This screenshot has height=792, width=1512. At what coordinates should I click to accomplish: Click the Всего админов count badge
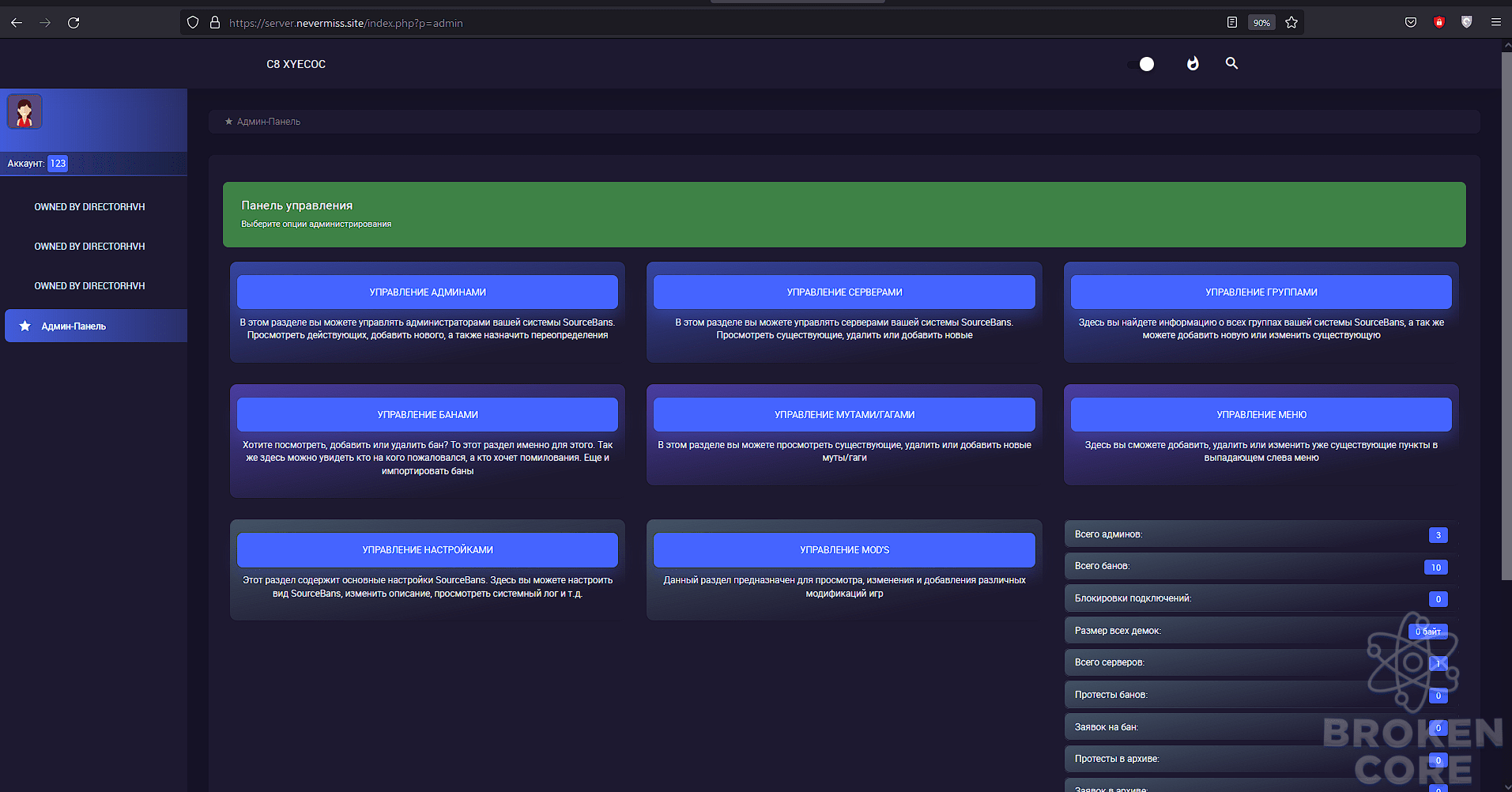1438,535
